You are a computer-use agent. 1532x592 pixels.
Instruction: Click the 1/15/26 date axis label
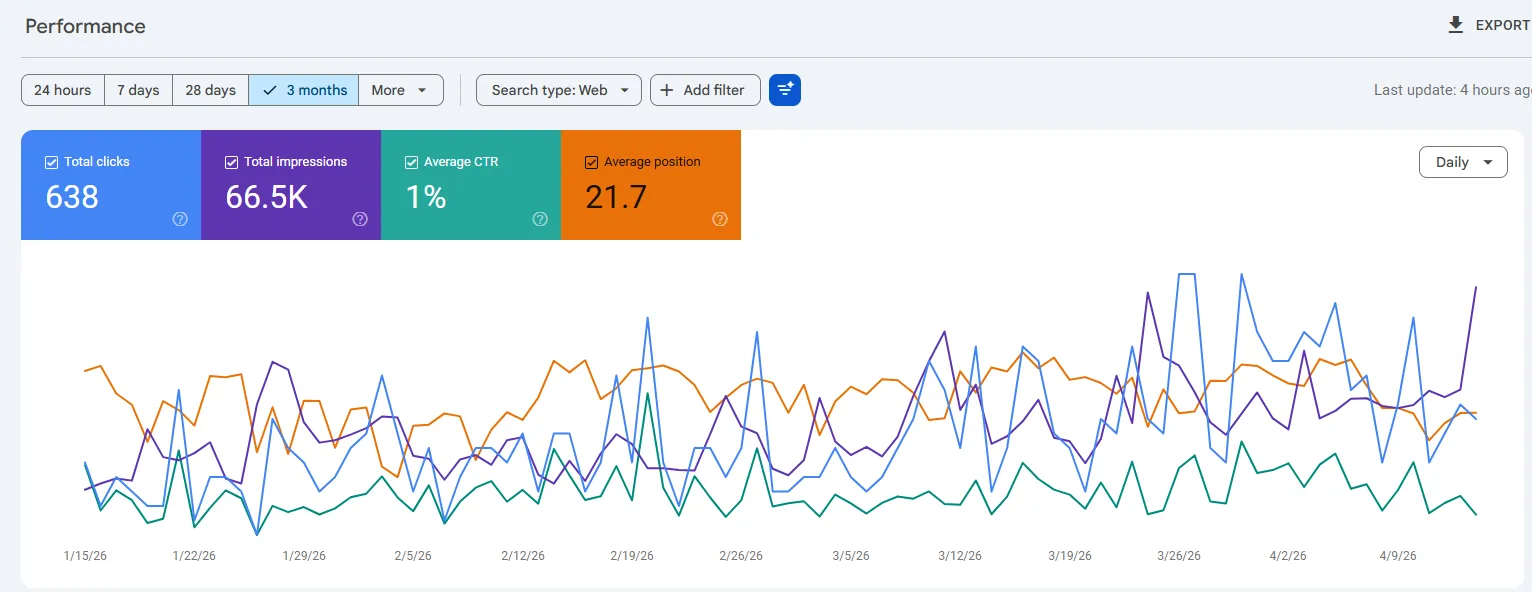(x=85, y=556)
